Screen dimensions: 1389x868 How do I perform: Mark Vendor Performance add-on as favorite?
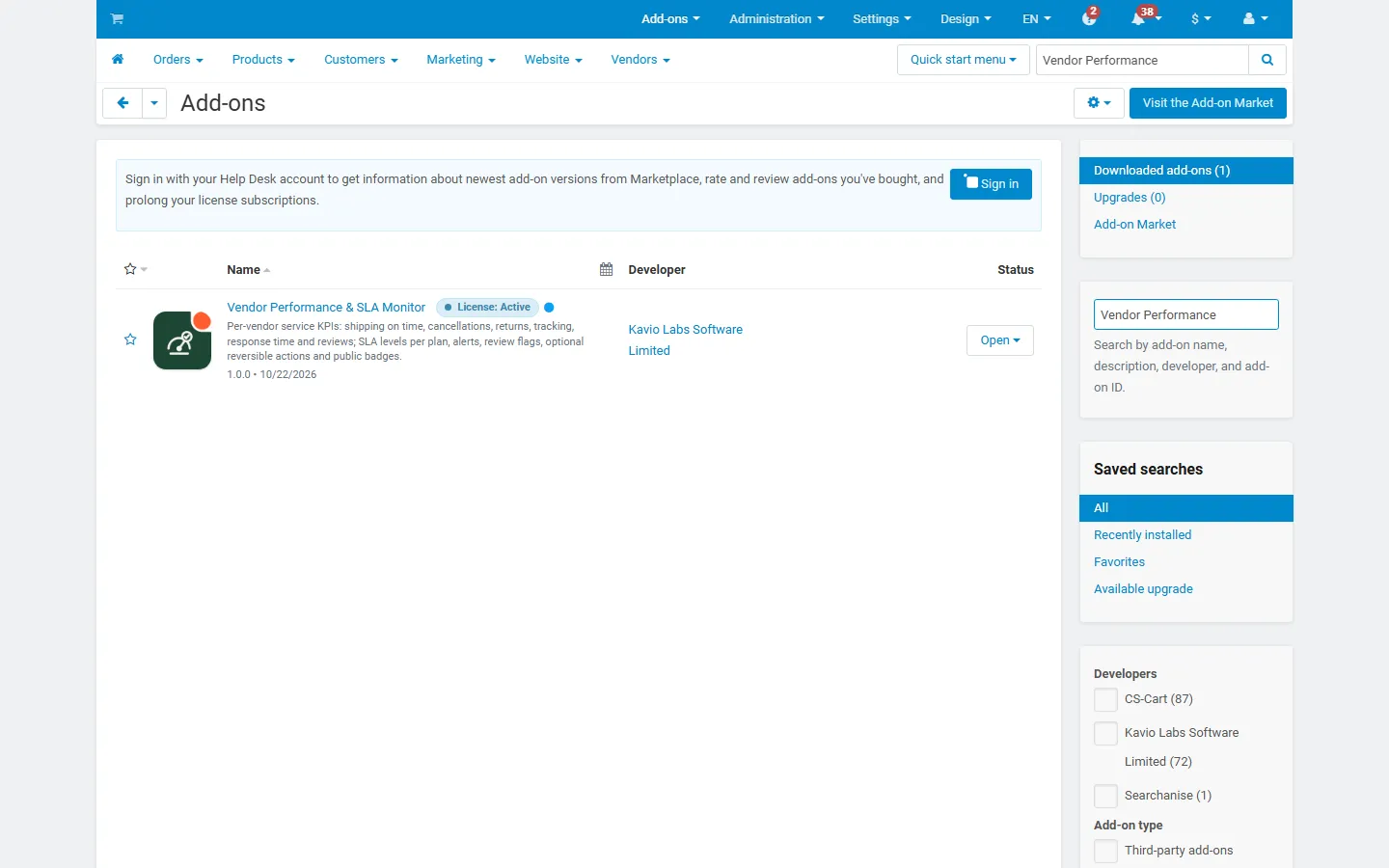(x=130, y=339)
